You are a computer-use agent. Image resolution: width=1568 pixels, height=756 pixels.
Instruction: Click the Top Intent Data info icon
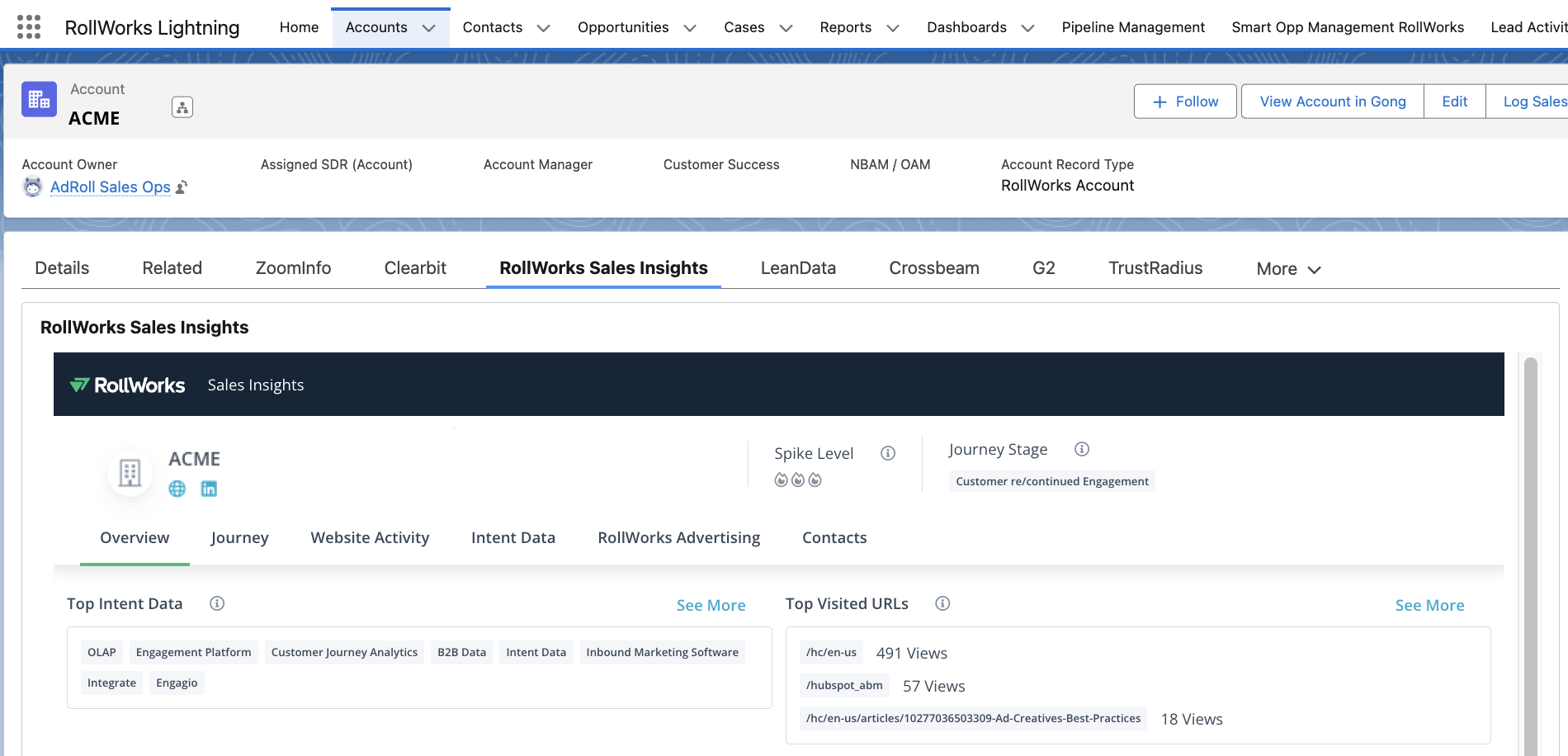click(217, 603)
